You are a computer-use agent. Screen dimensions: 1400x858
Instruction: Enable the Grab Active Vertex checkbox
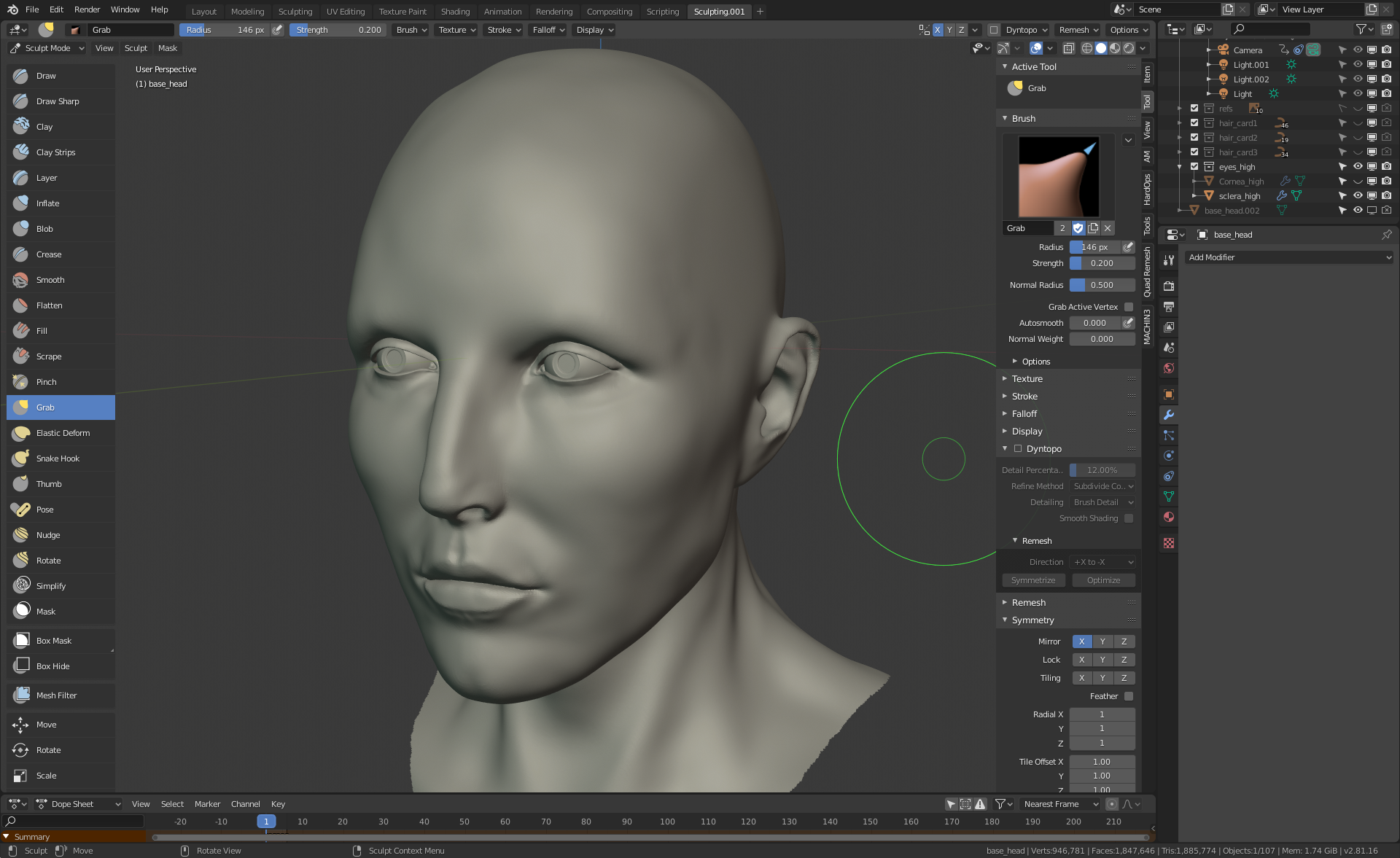1129,307
